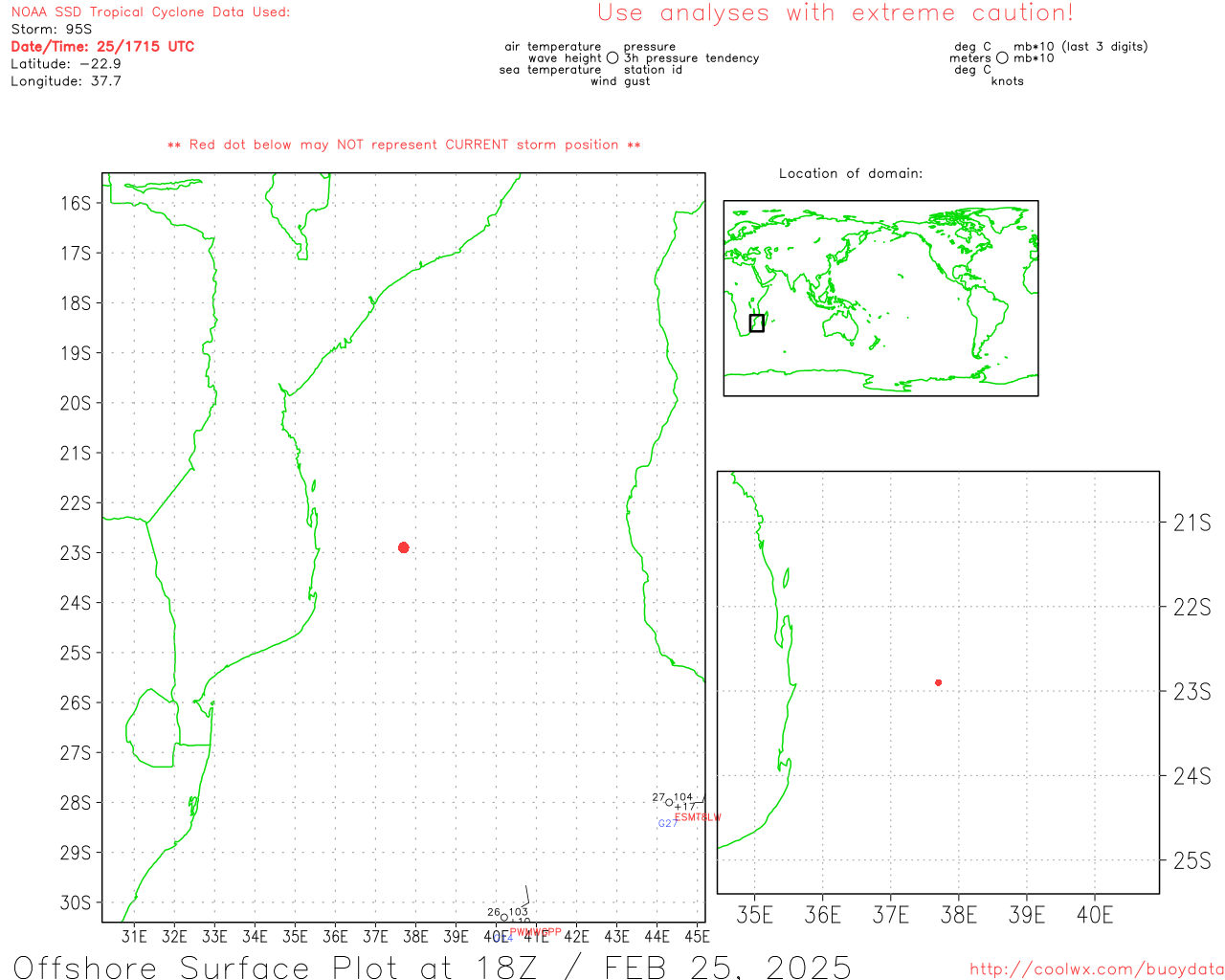The image size is (1225, 980).
Task: Click the '40E' label on the inset map
Action: 1095,916
